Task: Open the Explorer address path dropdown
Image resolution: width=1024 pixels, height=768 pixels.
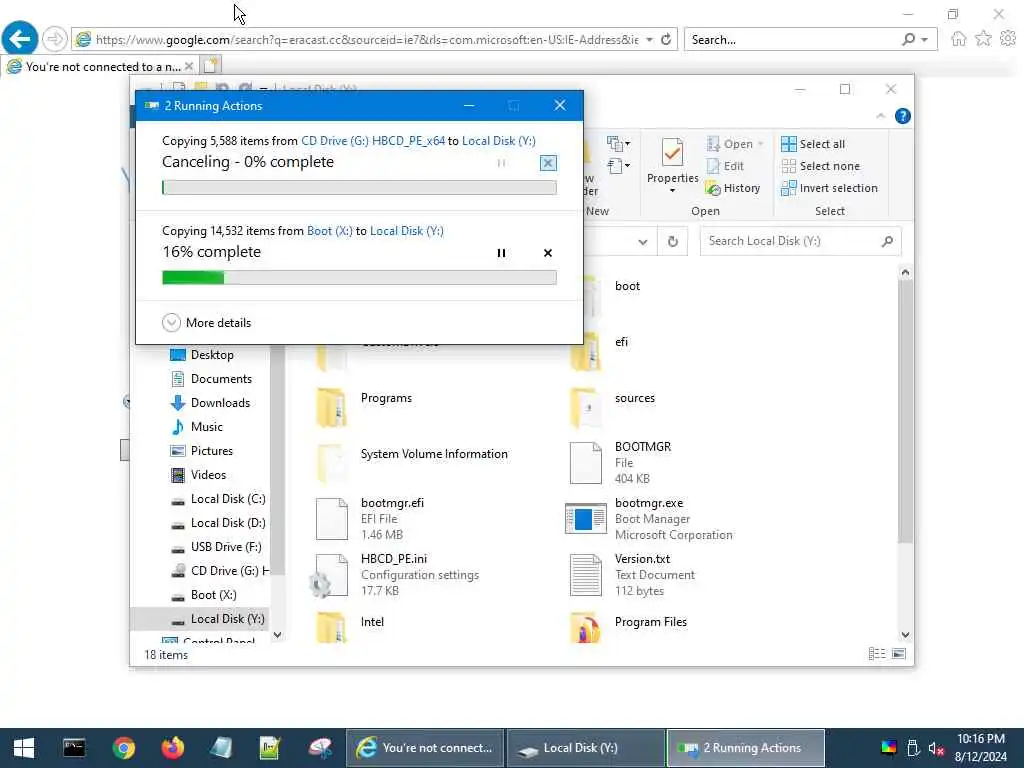Action: (643, 242)
